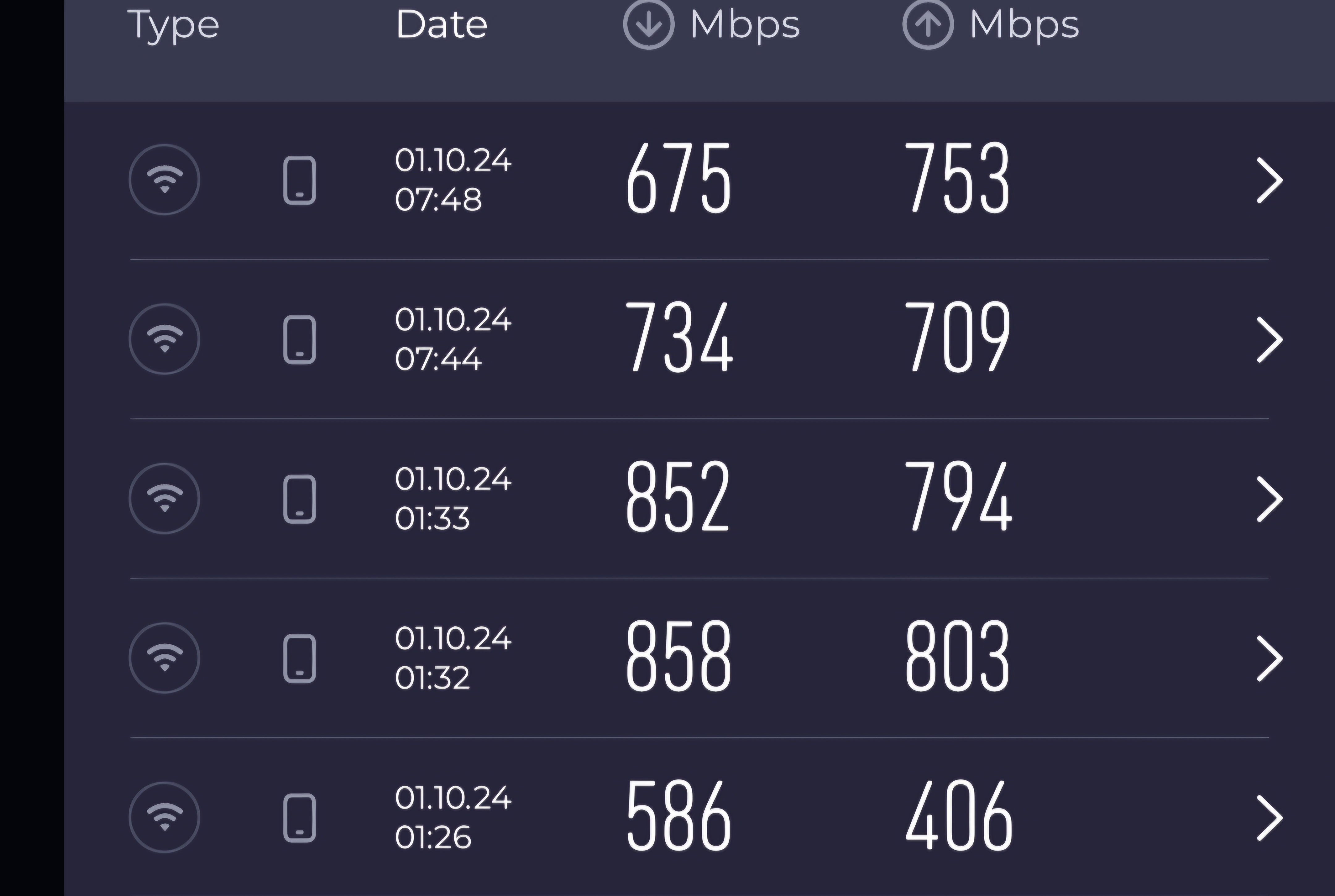1335x896 pixels.
Task: Click the Wi-Fi icon for the 01:33 test
Action: [x=164, y=498]
